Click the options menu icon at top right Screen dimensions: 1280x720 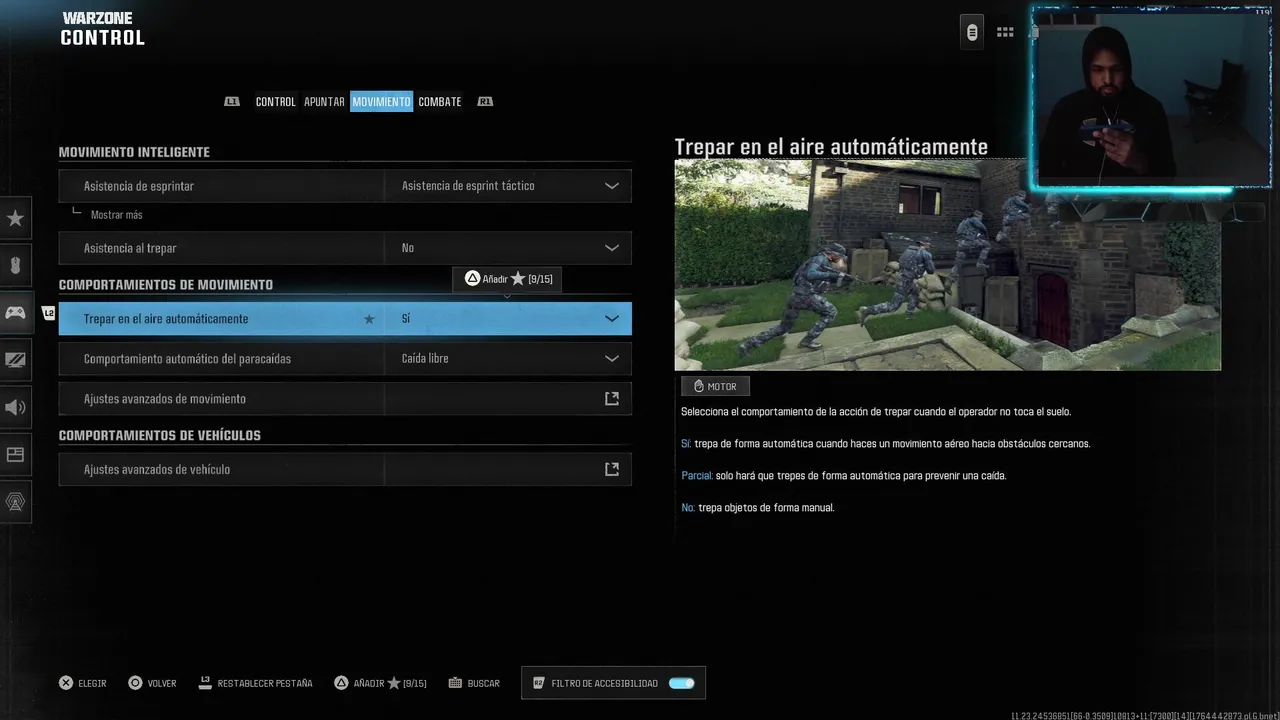tap(972, 32)
